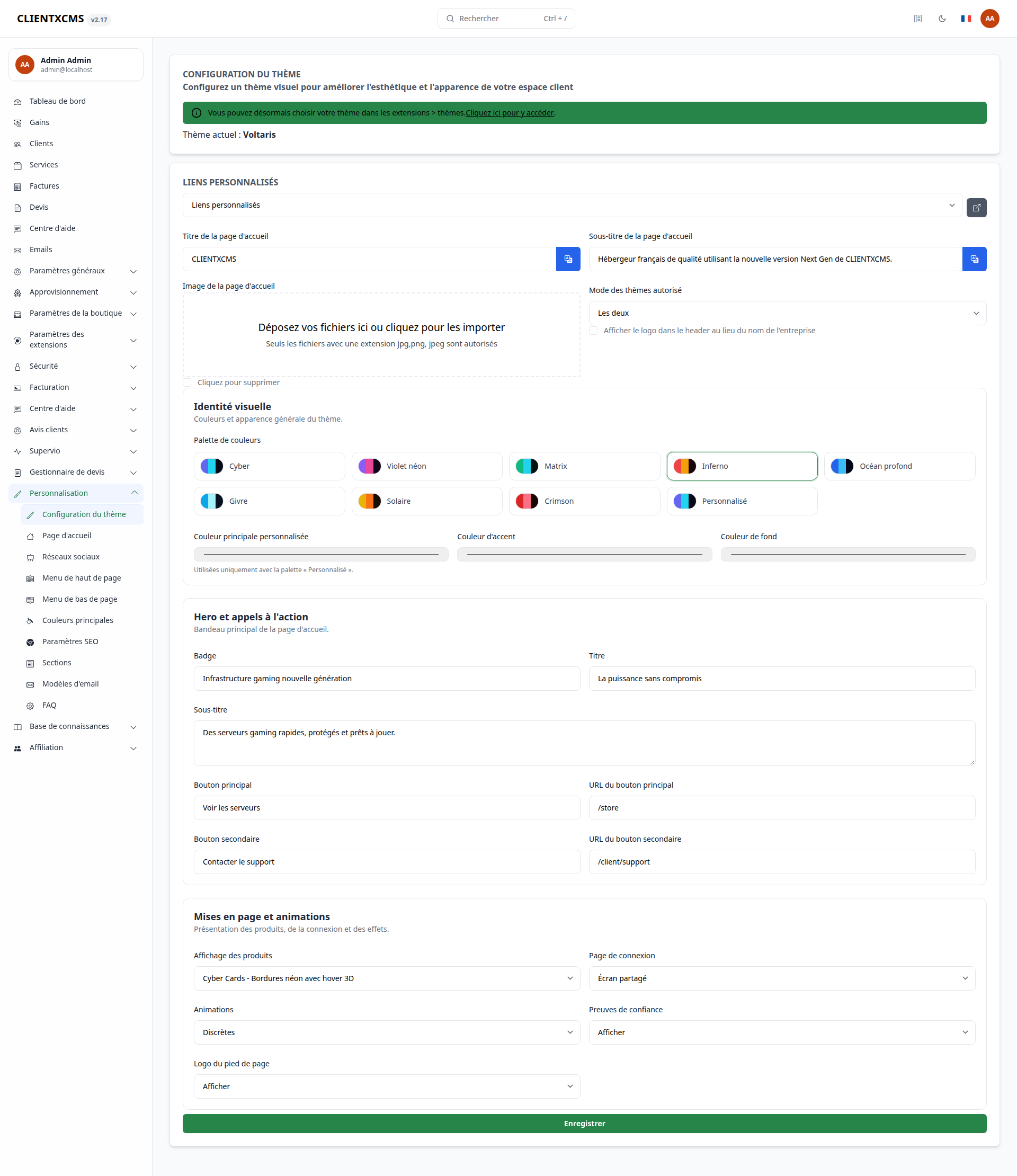Toggle dark mode moon icon
The width and height of the screenshot is (1017, 1176).
[x=942, y=19]
